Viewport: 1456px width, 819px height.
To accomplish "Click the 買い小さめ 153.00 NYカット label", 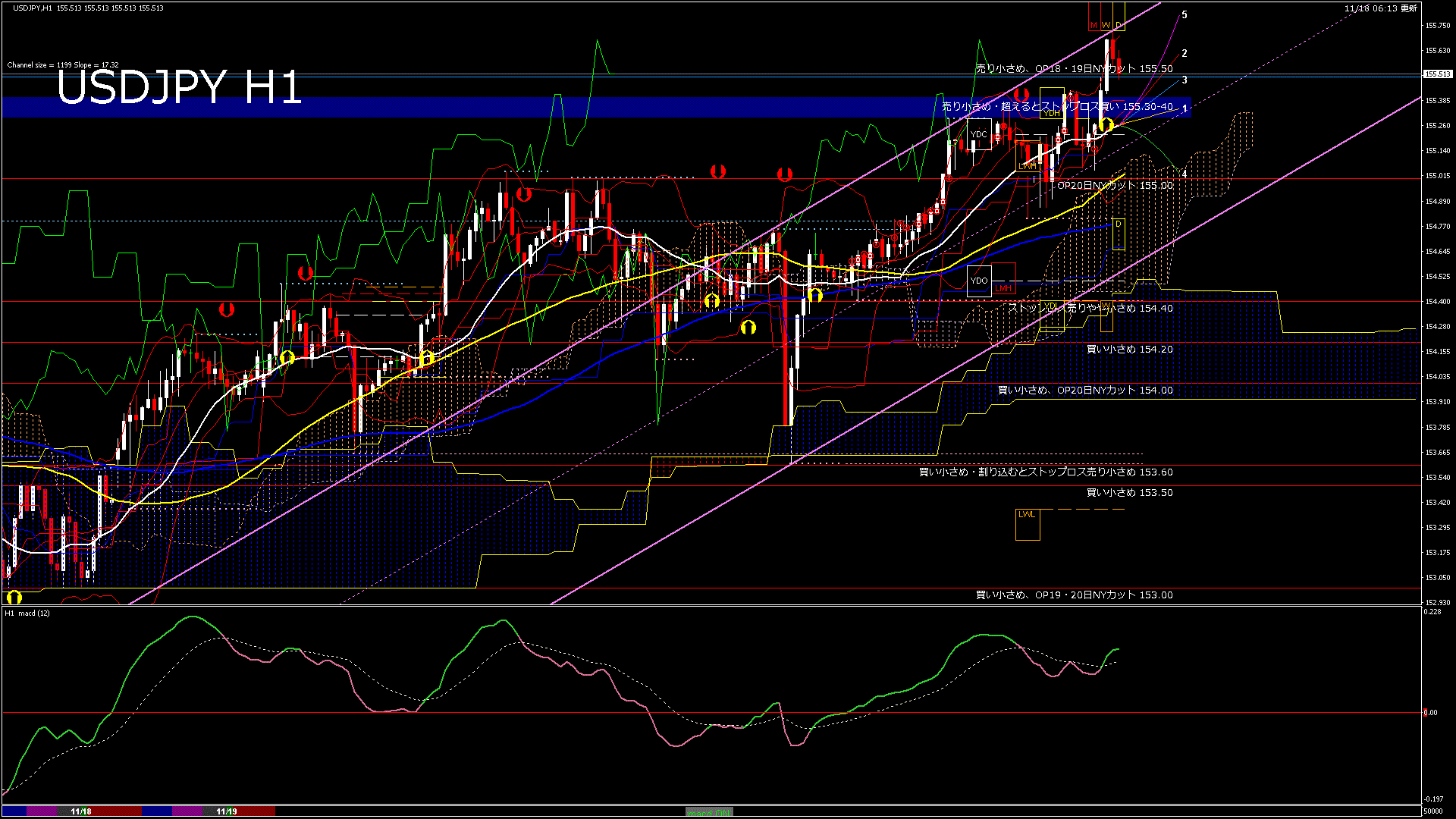I will (x=1074, y=595).
